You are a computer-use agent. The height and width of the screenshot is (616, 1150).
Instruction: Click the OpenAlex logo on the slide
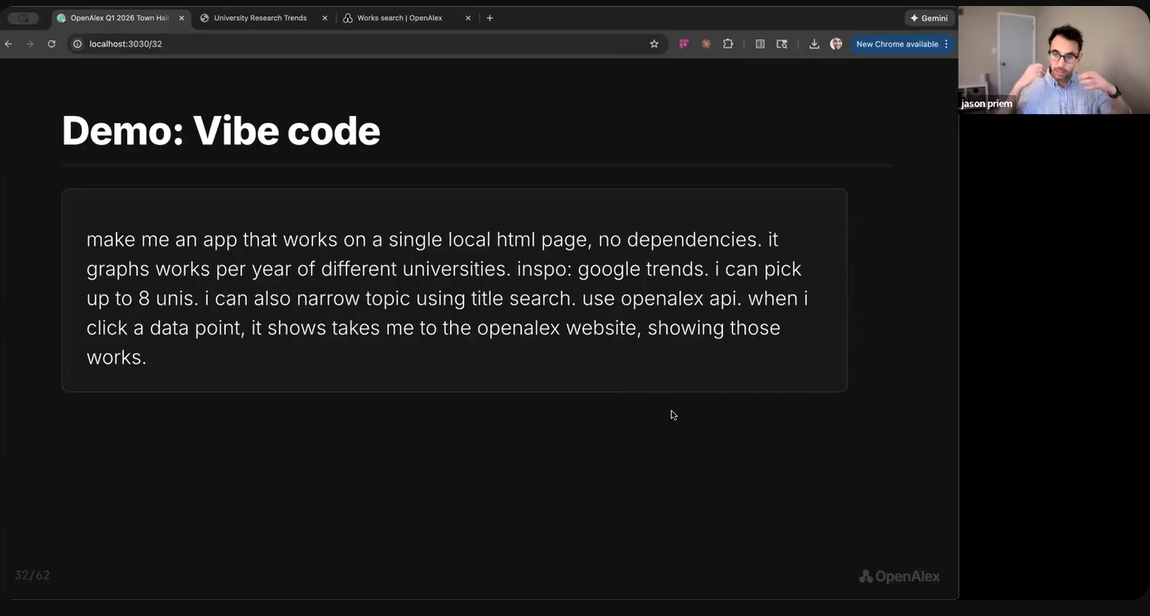pos(899,575)
